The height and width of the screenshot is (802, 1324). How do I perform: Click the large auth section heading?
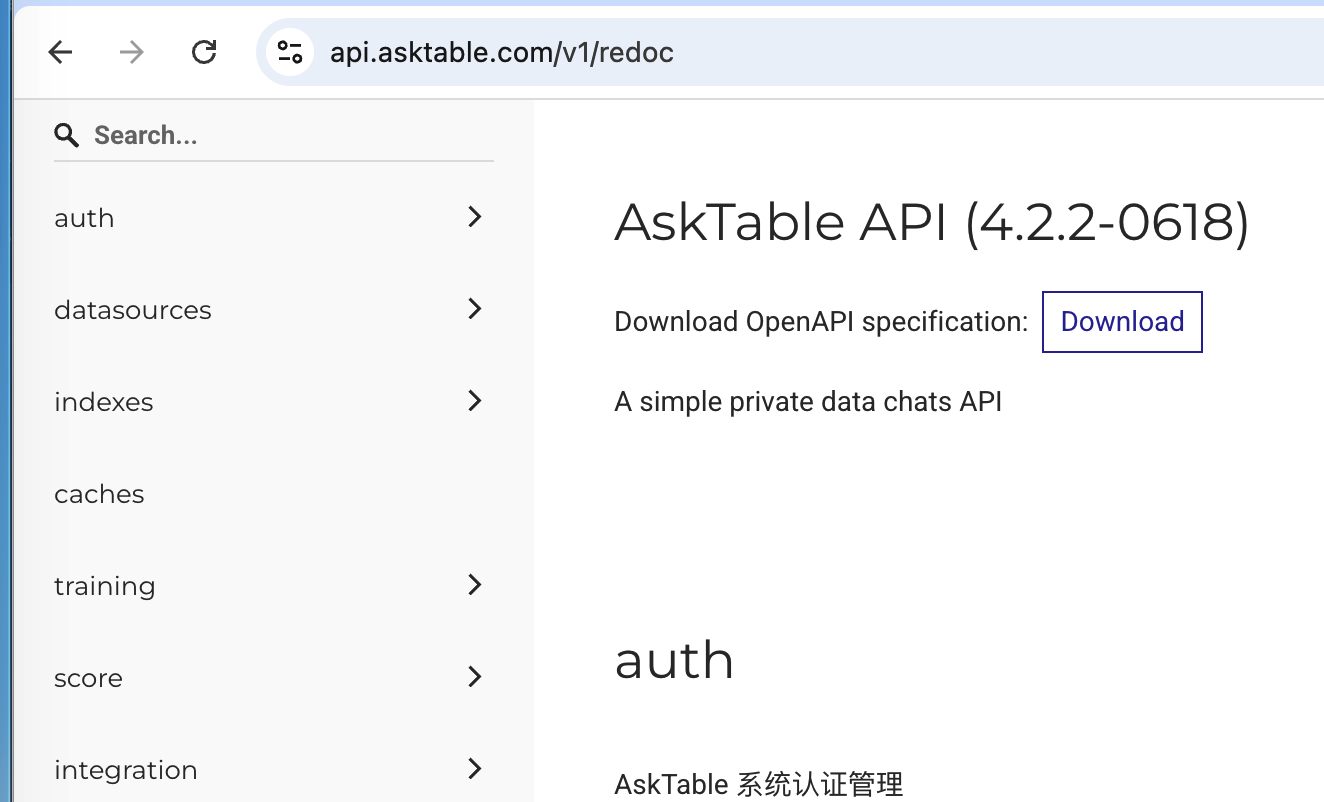(674, 660)
